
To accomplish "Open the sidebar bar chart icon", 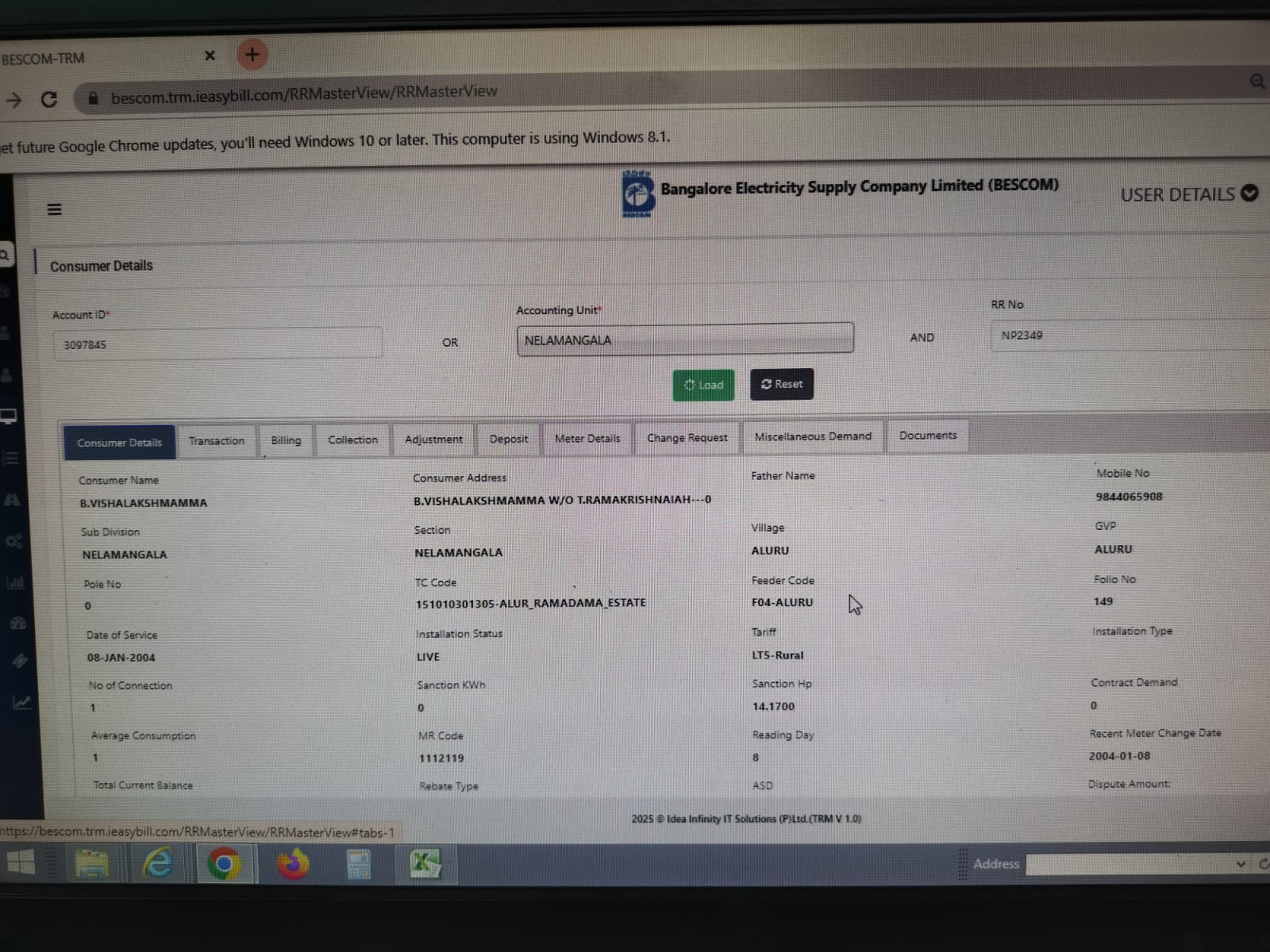I will pos(16,582).
